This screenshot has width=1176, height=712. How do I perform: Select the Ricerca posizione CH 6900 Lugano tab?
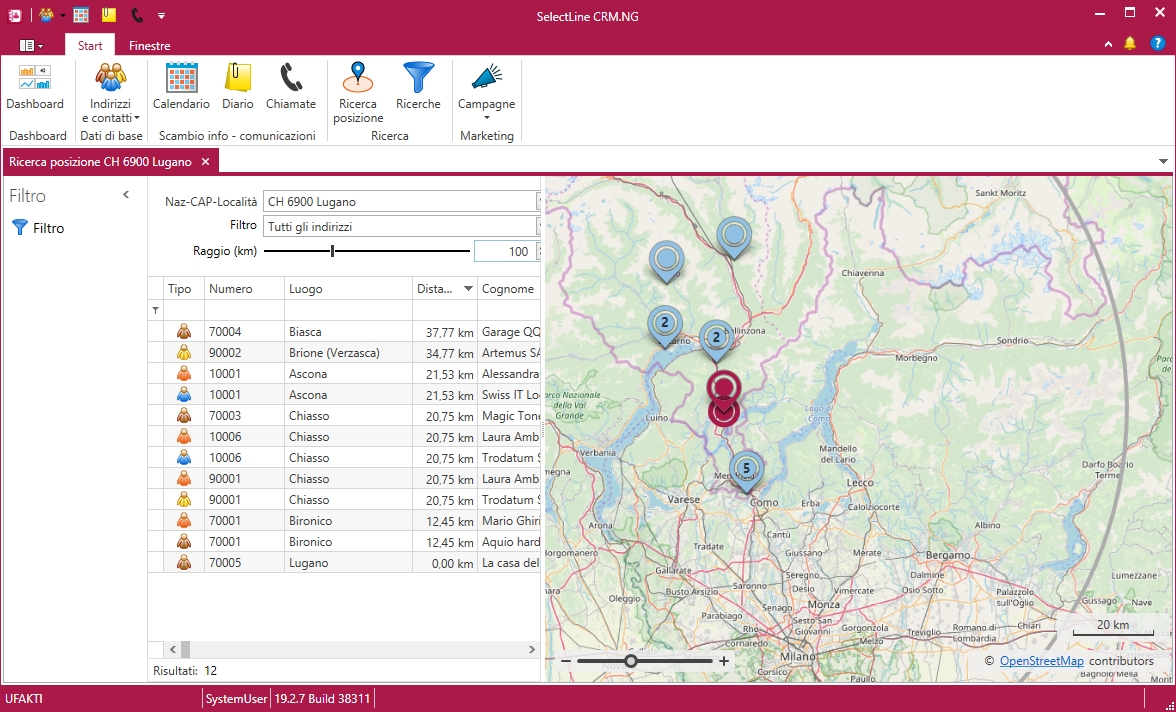coord(100,162)
